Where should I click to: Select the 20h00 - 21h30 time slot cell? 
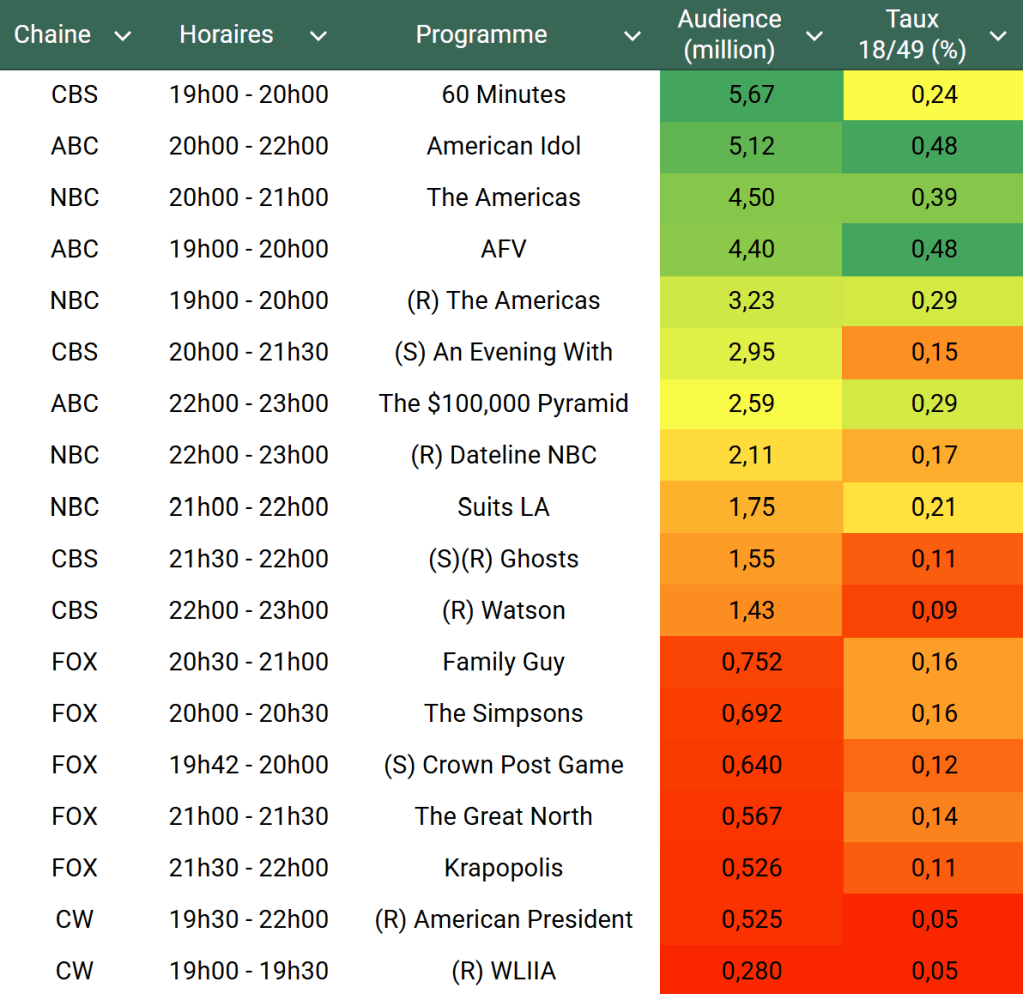click(248, 352)
